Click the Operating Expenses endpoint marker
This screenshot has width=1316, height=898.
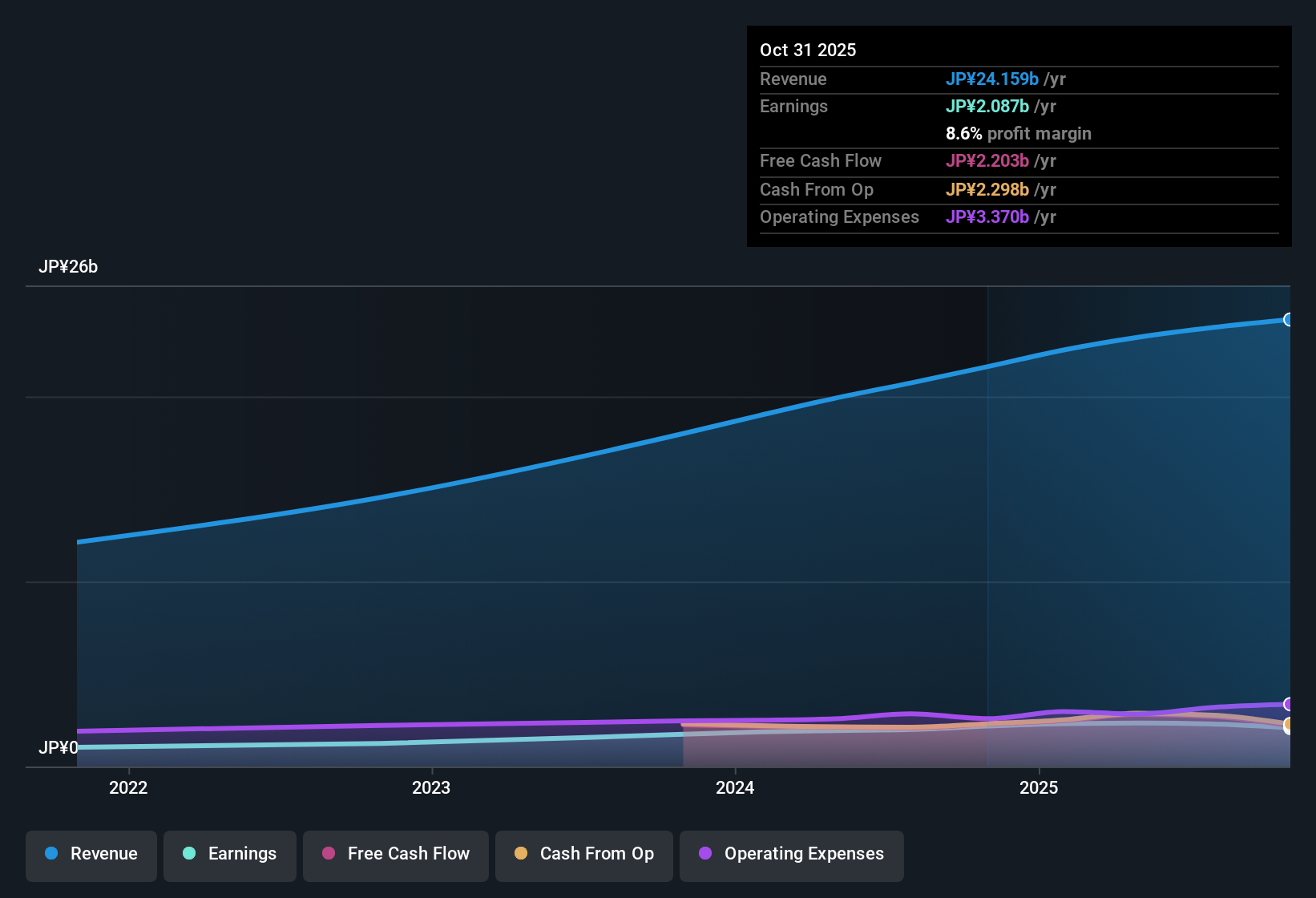[x=1288, y=704]
